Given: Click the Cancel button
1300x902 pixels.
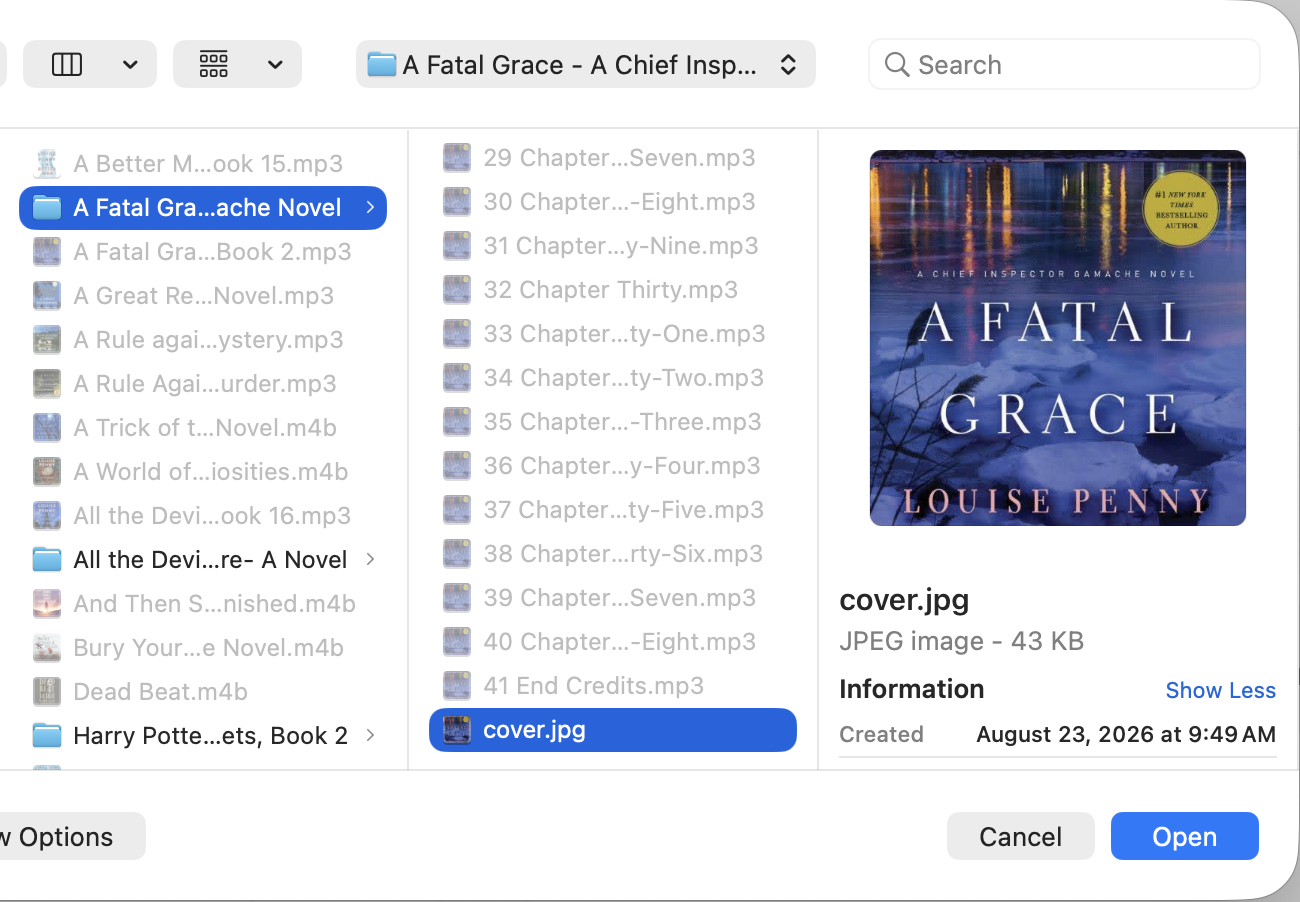Looking at the screenshot, I should (1020, 836).
